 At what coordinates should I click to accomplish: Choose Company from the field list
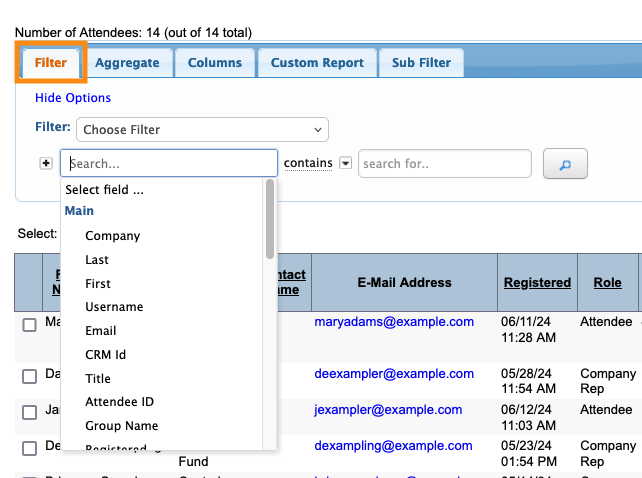pyautogui.click(x=112, y=236)
